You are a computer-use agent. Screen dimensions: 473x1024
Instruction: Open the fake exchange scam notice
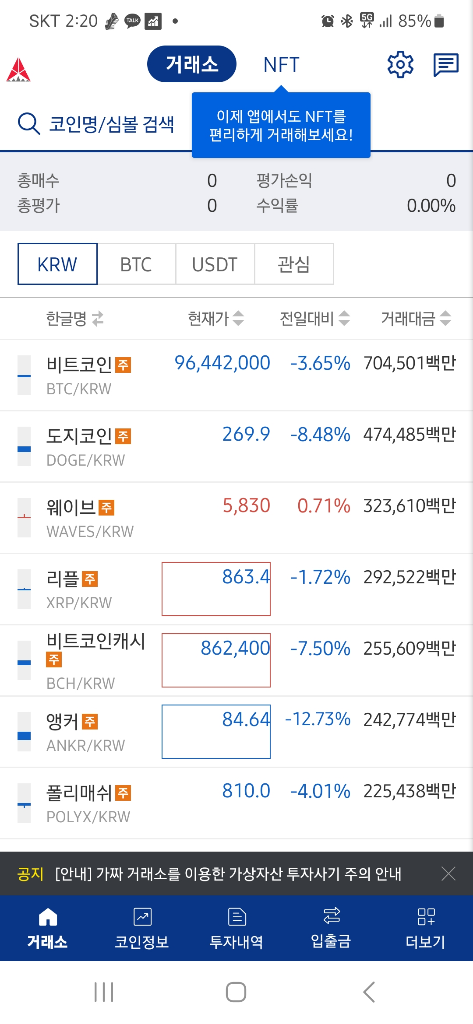point(228,874)
